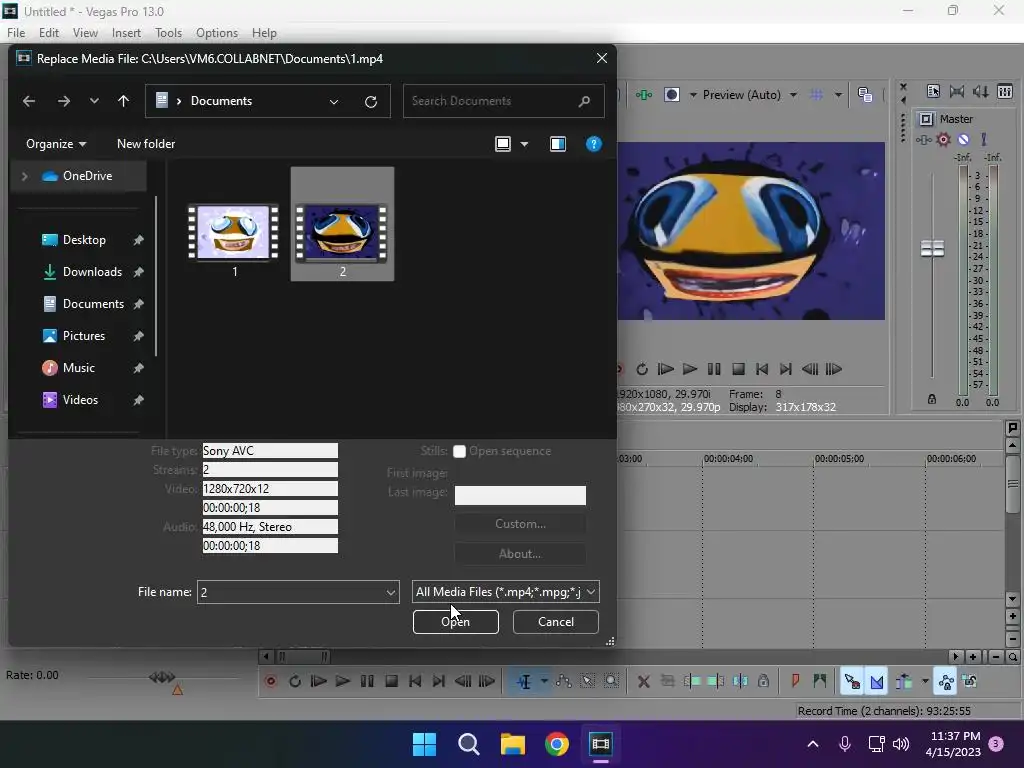1024x768 pixels.
Task: Open the File name history dropdown arrow
Action: [391, 592]
